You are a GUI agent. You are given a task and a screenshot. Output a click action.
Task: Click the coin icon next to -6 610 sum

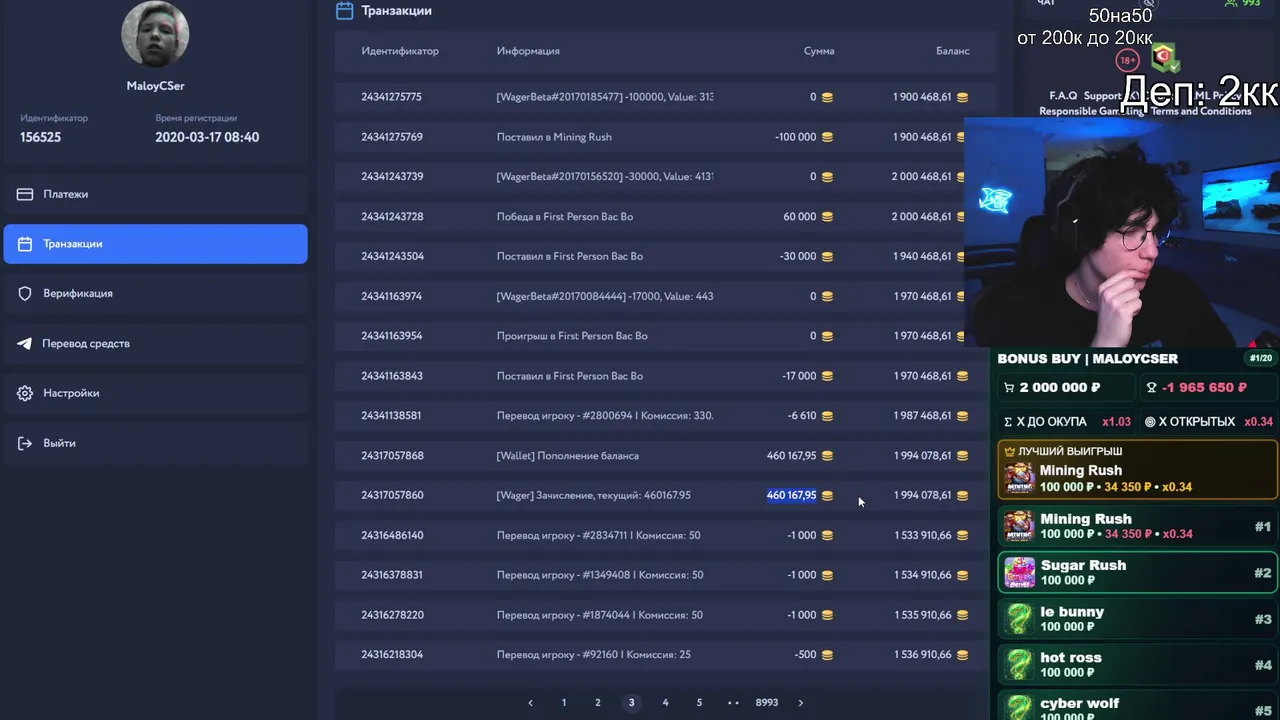827,416
